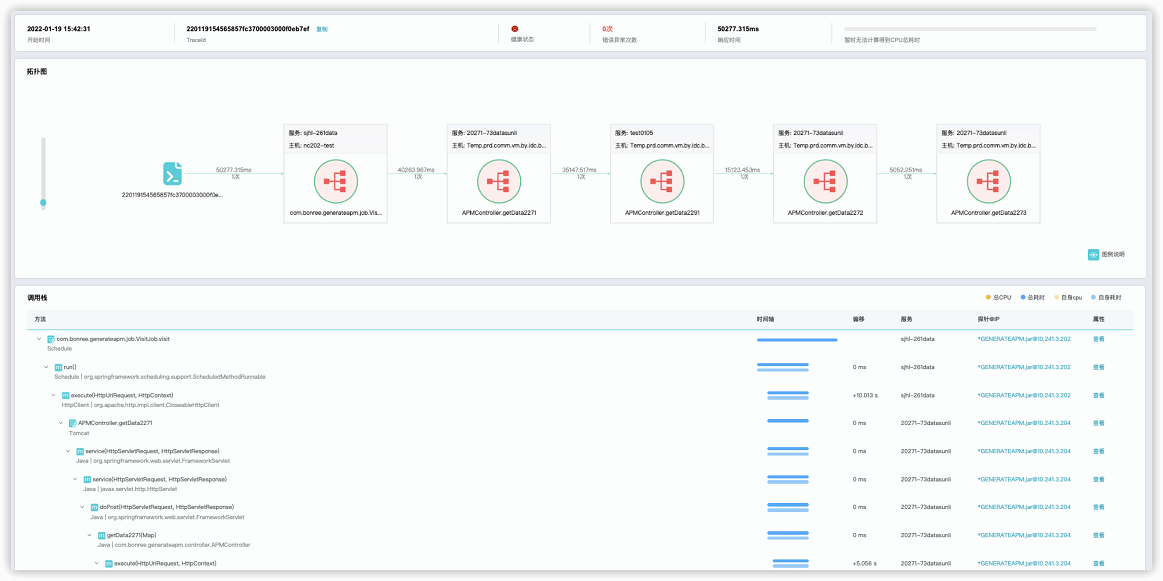Toggle the 总耗时 legend series
Image resolution: width=1163 pixels, height=581 pixels.
[x=1033, y=297]
